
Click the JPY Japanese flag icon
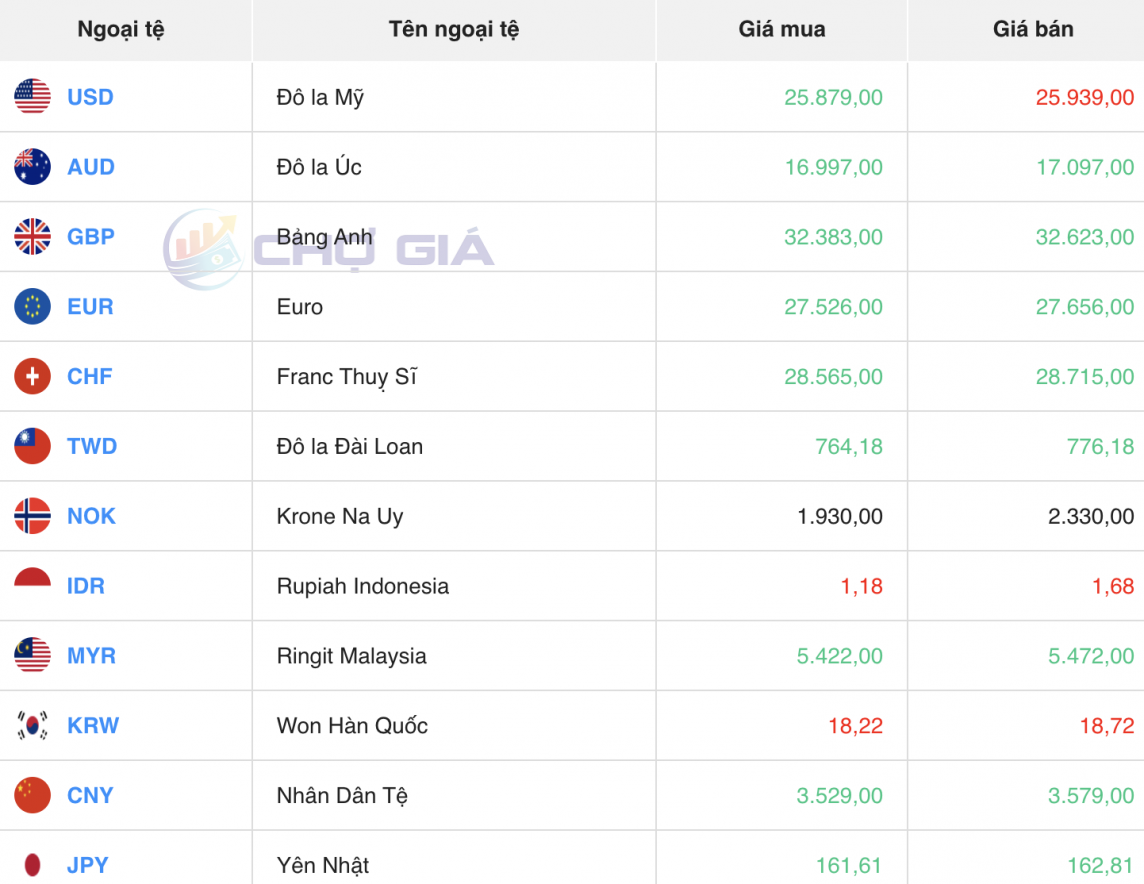[31, 864]
